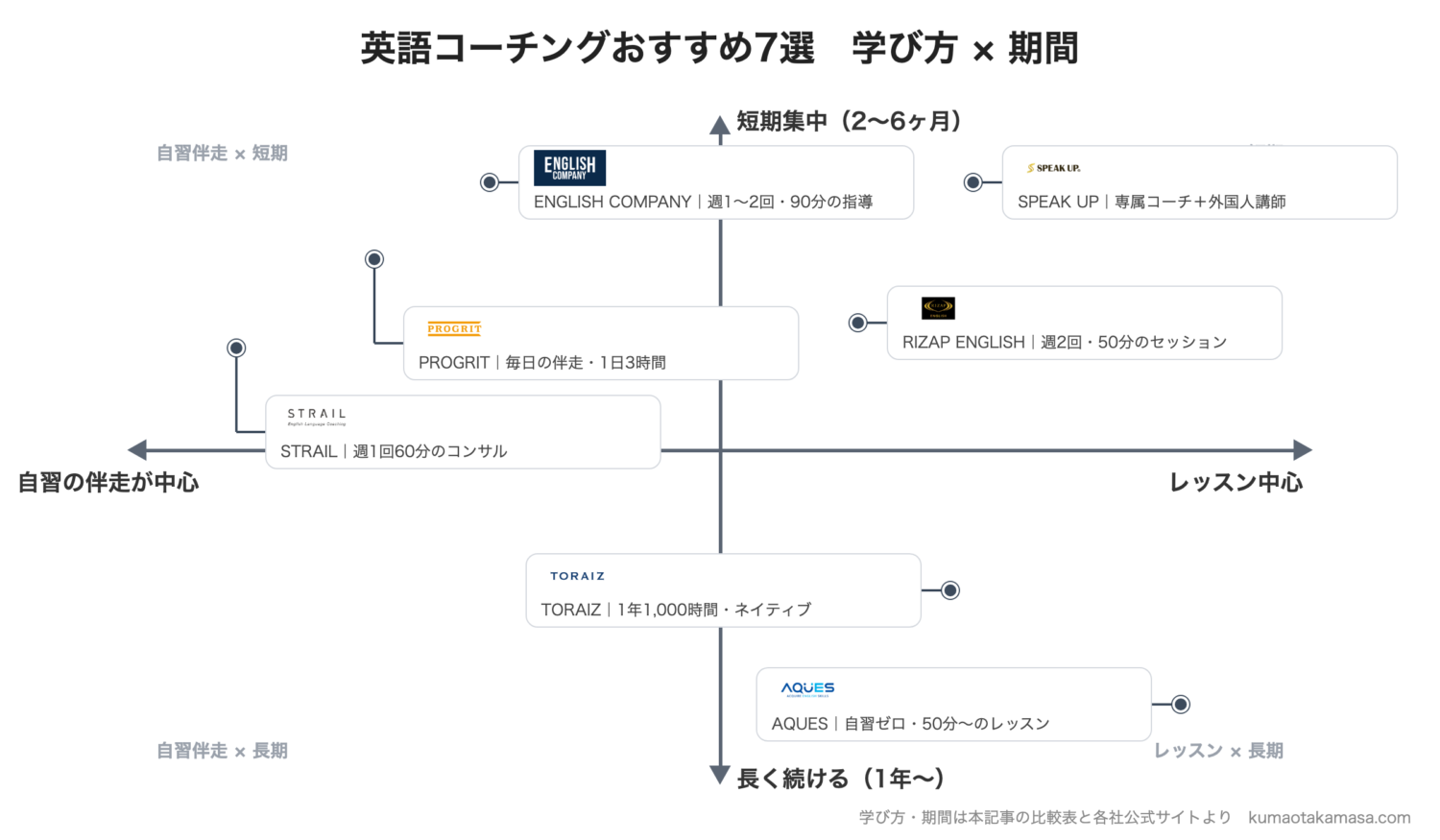
Task: Click the text 'STRAIL｜週1回60分のコンサル'
Action: [394, 451]
